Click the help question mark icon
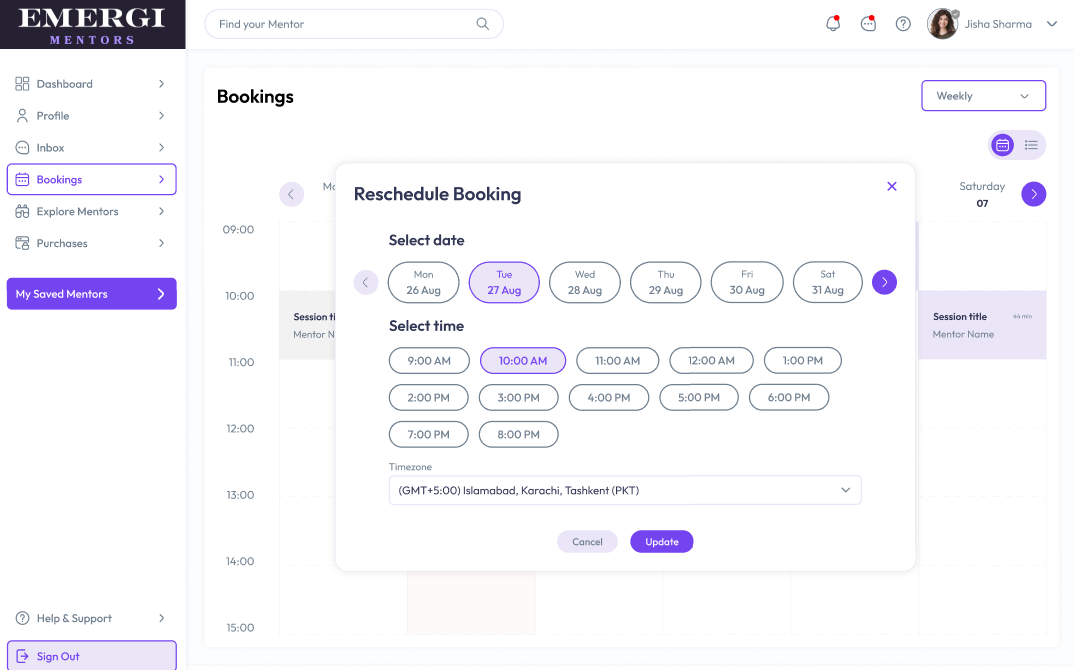The width and height of the screenshot is (1074, 670). [x=903, y=24]
